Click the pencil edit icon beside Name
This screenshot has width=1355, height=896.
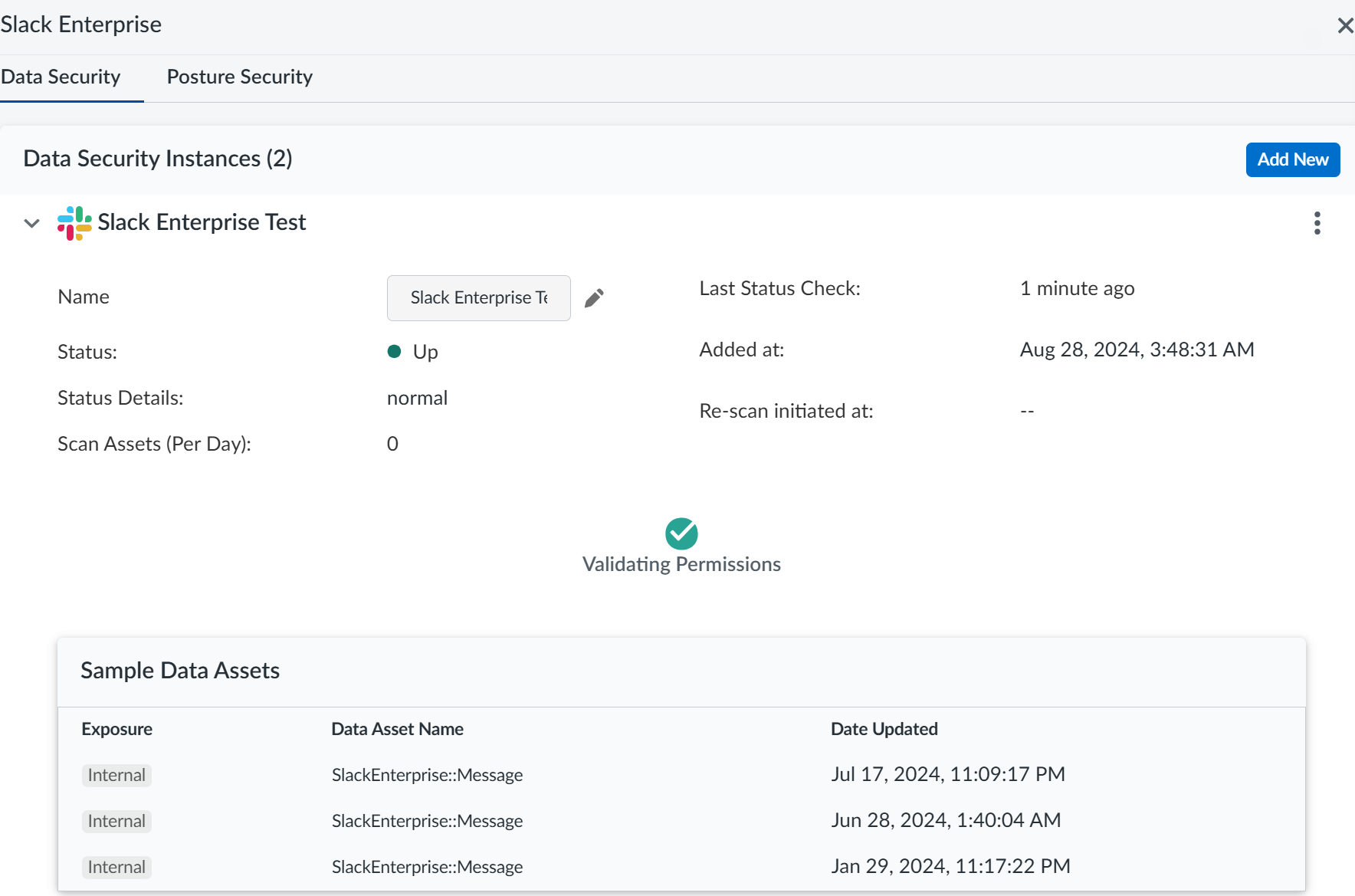[594, 298]
